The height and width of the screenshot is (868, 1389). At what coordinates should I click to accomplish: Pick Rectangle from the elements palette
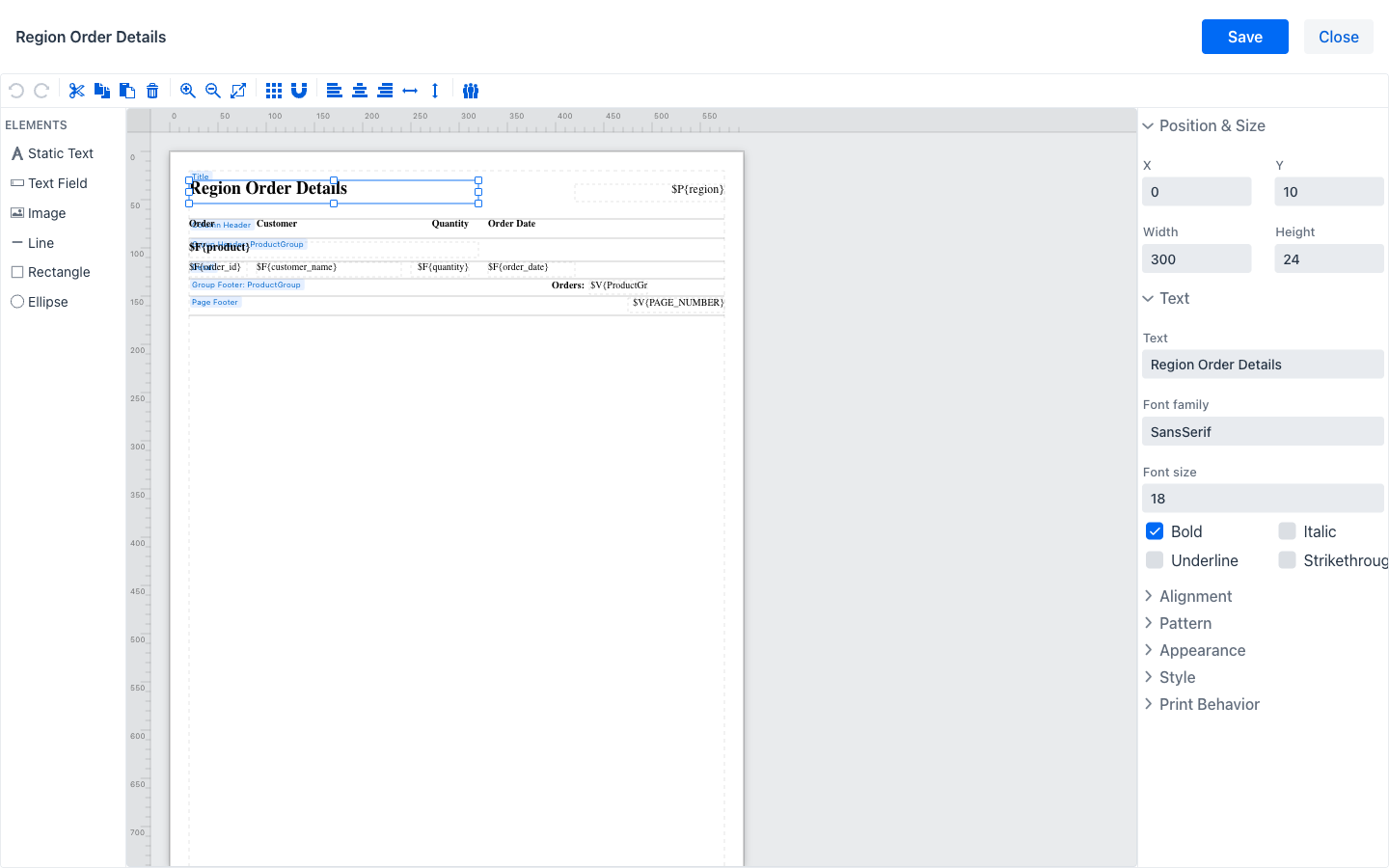(50, 272)
